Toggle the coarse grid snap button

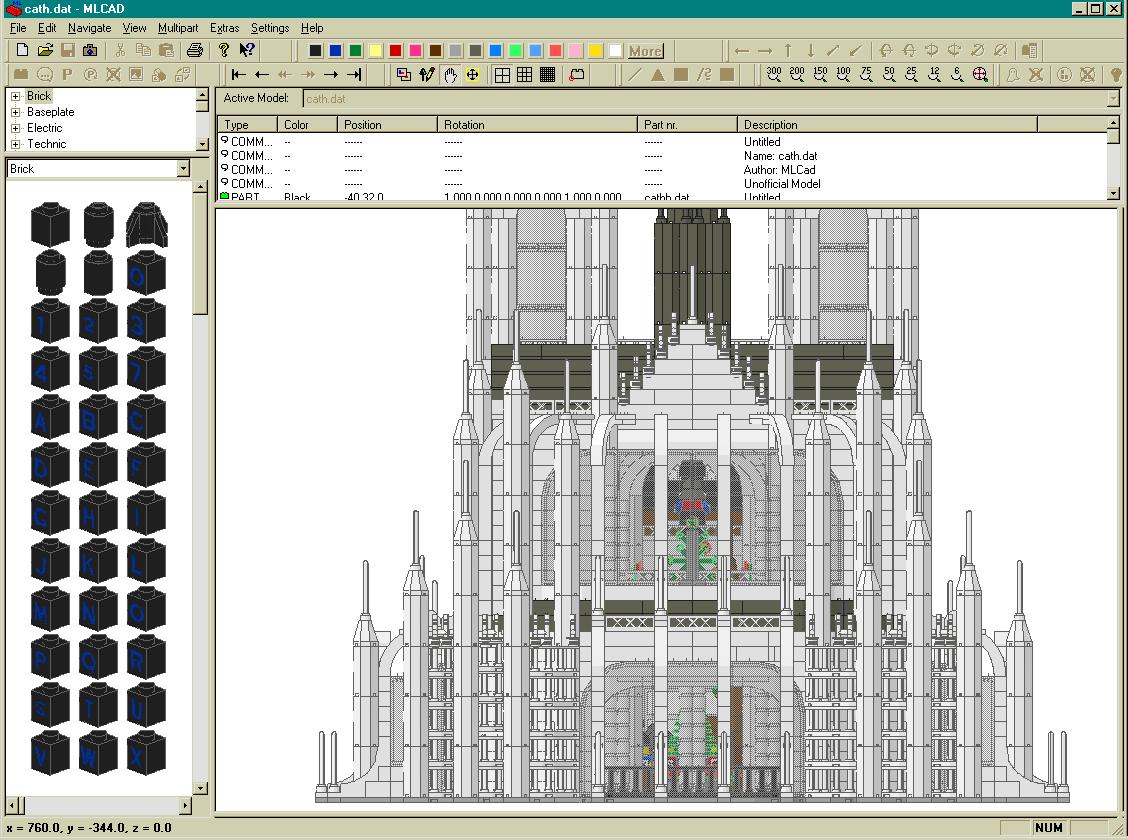coord(502,75)
